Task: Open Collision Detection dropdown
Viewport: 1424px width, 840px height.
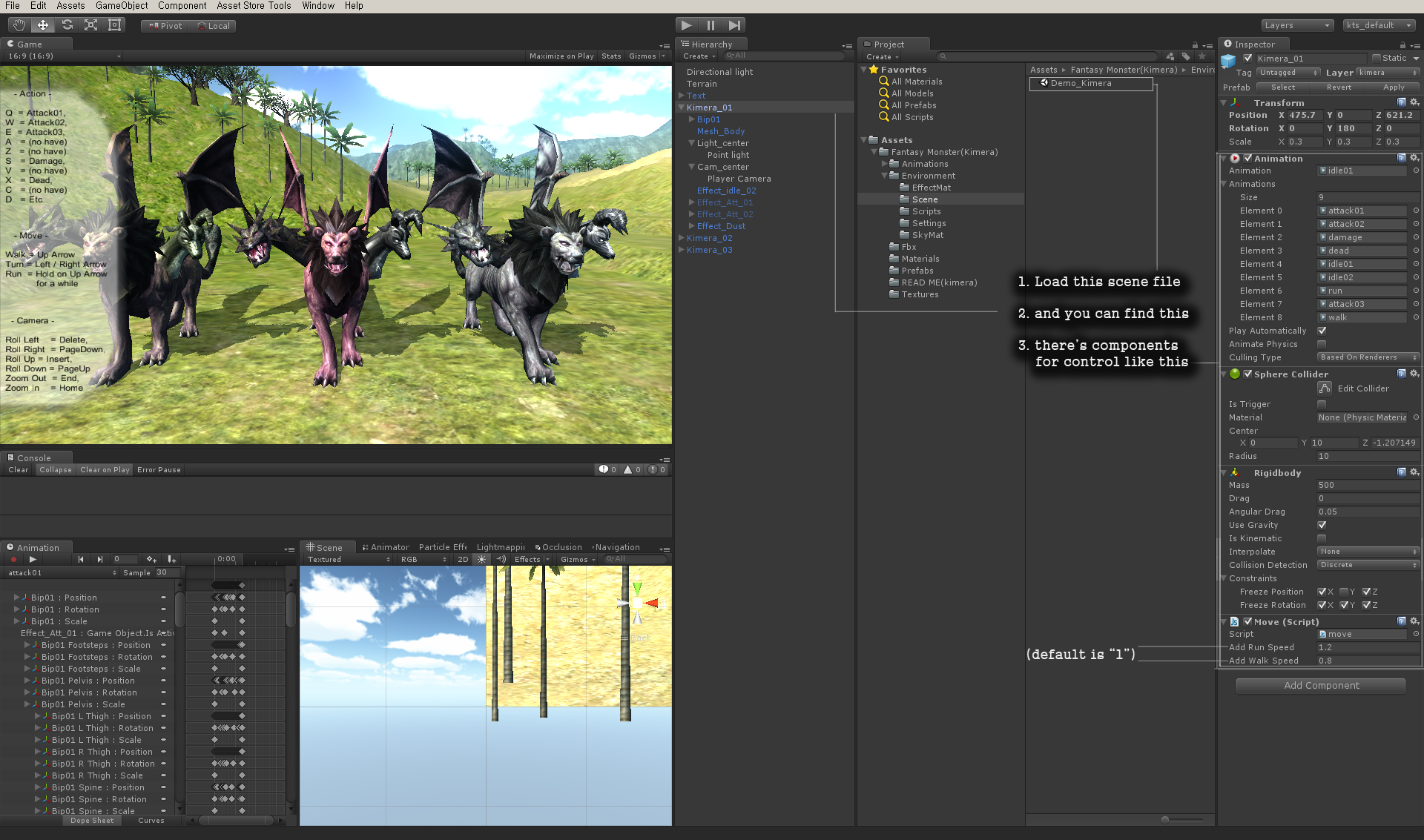Action: click(1368, 565)
